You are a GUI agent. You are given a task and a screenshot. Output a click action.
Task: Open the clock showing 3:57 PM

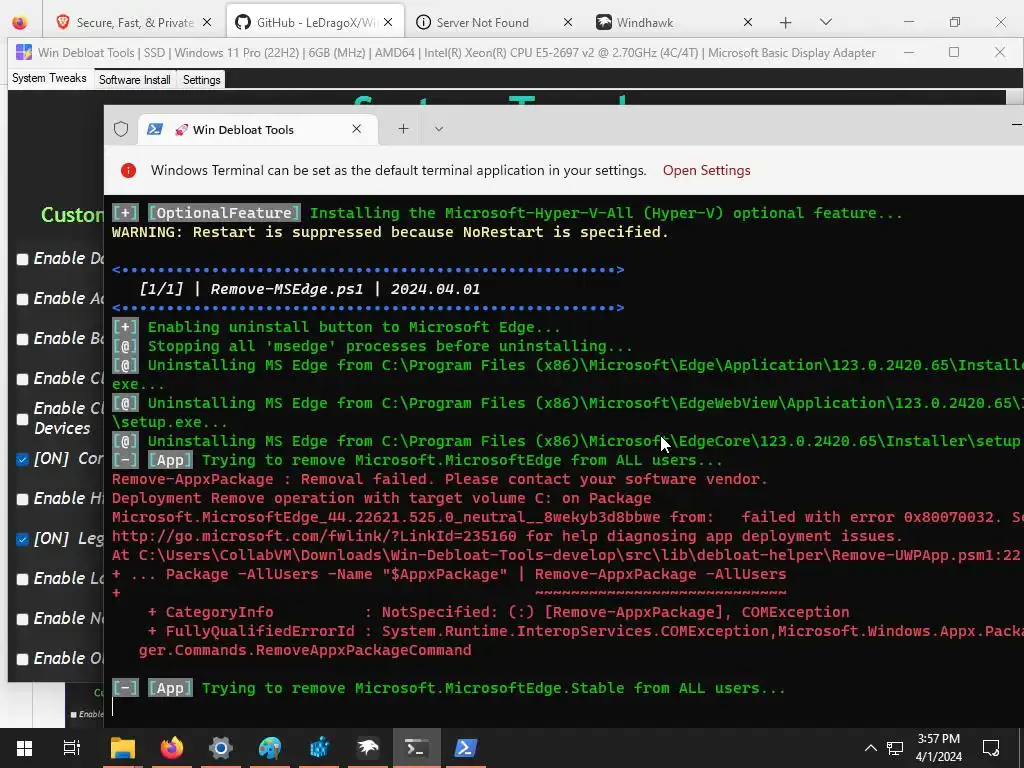938,748
